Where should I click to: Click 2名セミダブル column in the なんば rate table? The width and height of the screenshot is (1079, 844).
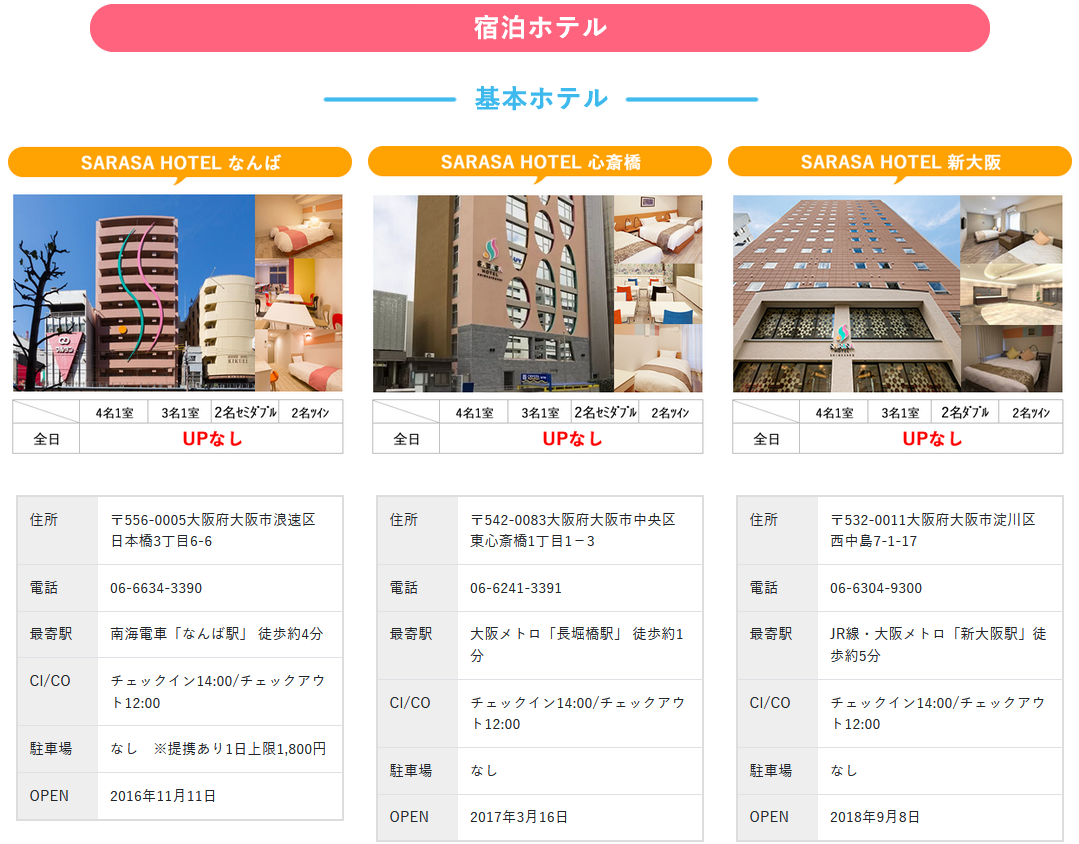point(246,412)
